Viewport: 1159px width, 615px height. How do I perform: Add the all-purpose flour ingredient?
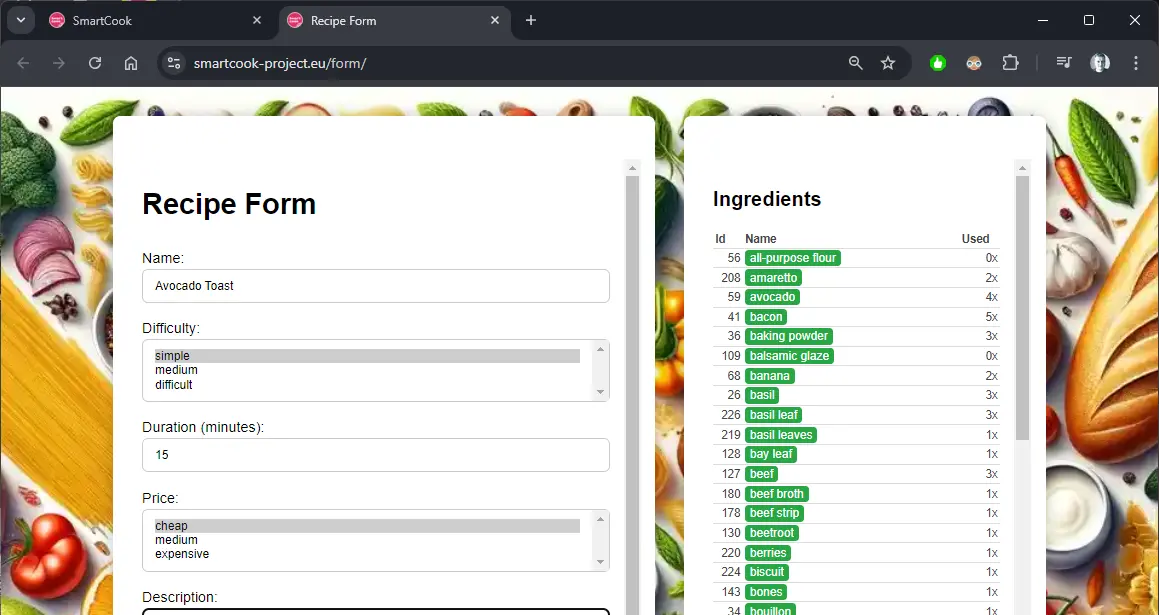click(792, 258)
